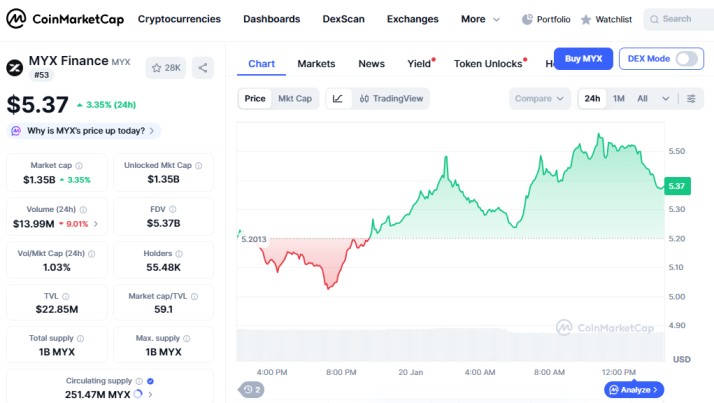Click the 251.47M MYX circulating supply value
The height and width of the screenshot is (403, 714).
97,394
